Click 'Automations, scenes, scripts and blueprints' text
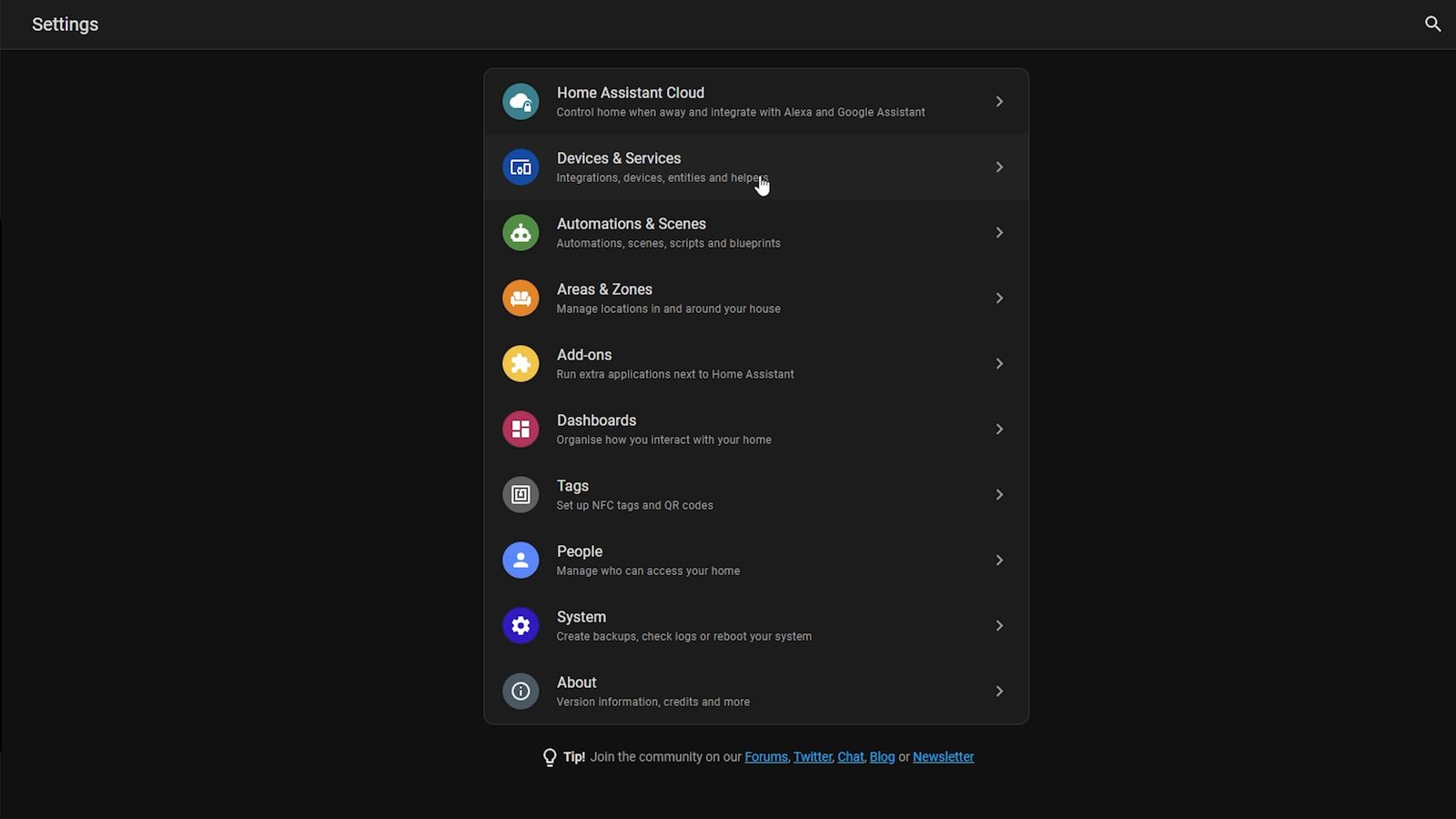The width and height of the screenshot is (1456, 819). coord(669,244)
